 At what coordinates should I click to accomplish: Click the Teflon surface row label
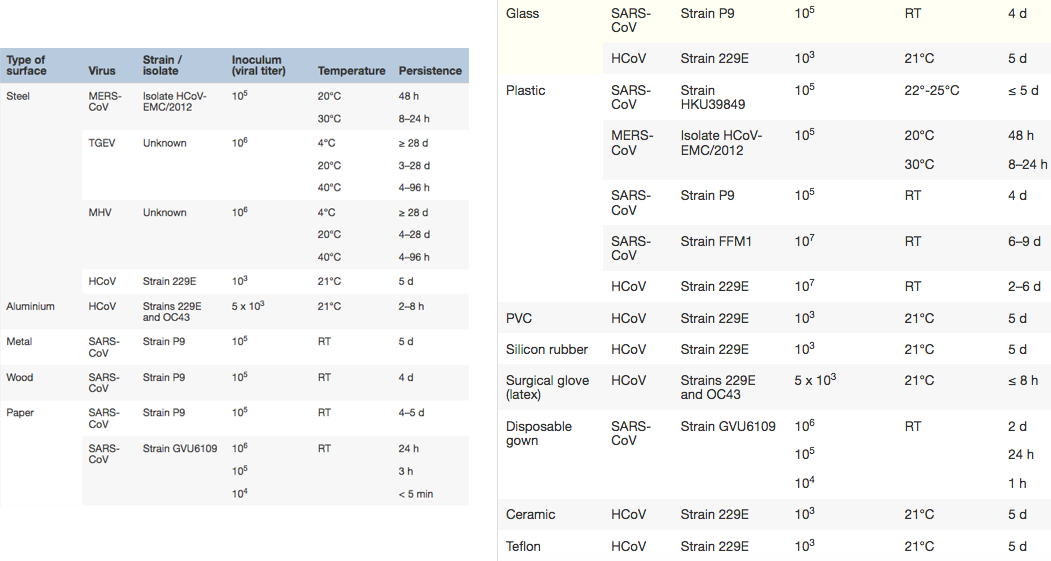click(523, 547)
